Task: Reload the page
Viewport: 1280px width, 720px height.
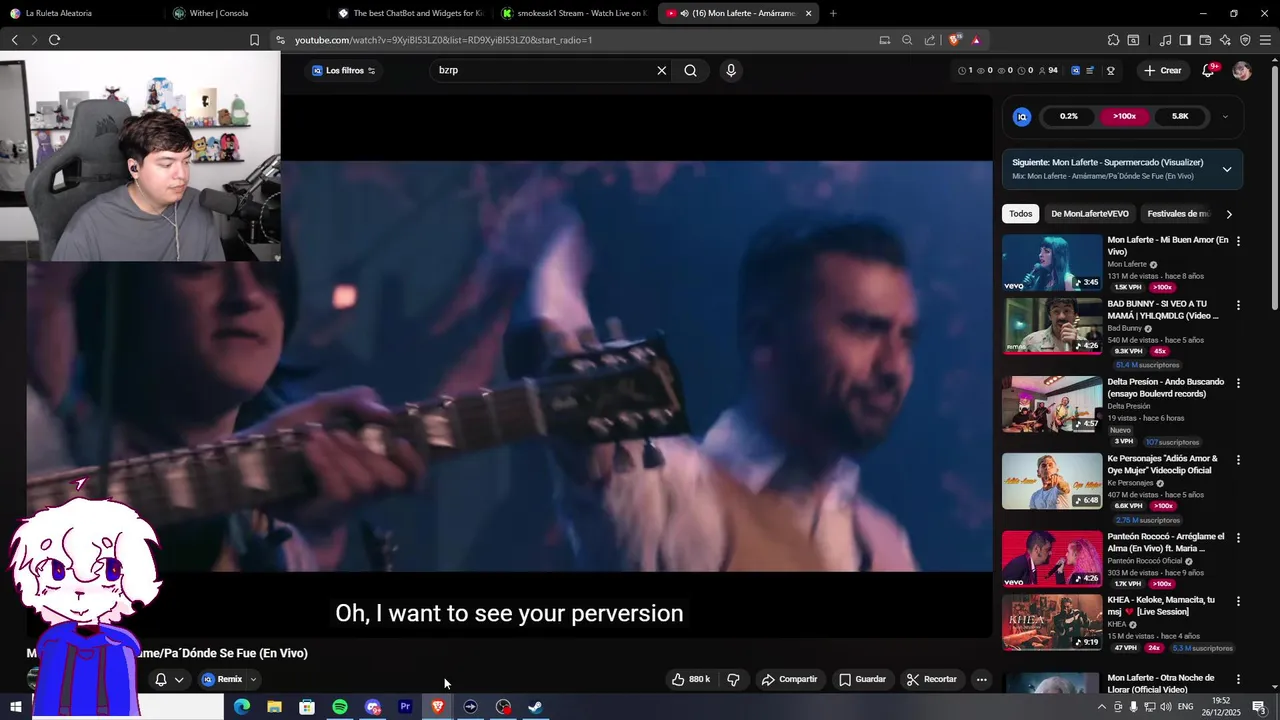Action: 54,40
